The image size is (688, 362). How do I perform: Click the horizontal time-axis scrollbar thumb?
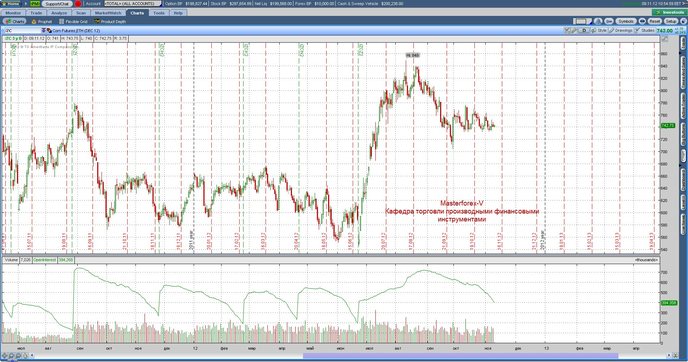pos(460,356)
